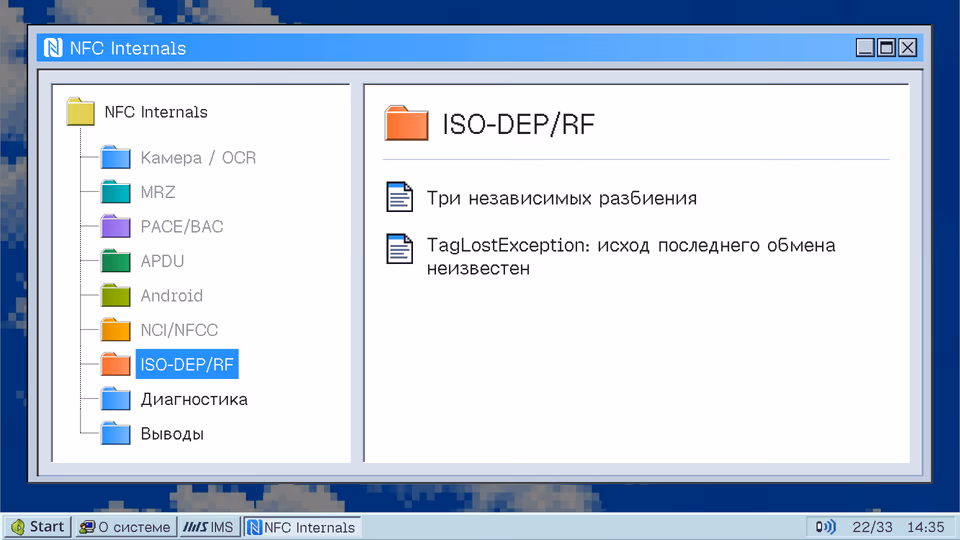
Task: Open the blue Диагностика folder icon
Action: click(116, 399)
